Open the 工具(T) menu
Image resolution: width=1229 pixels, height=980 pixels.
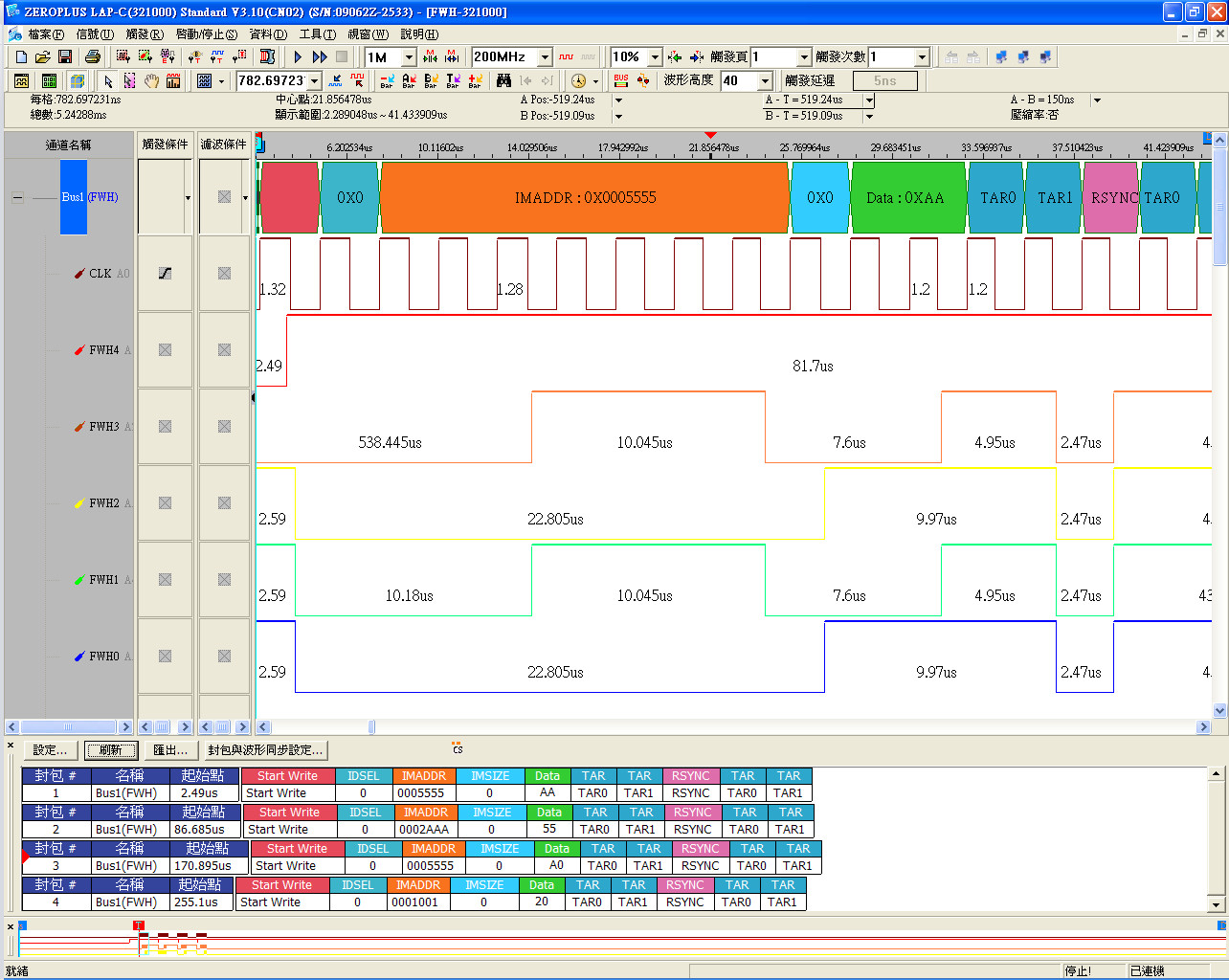click(318, 34)
